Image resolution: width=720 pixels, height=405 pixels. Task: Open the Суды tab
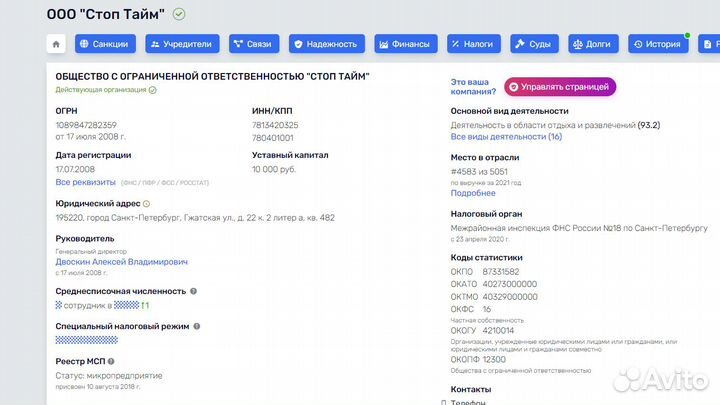point(534,44)
